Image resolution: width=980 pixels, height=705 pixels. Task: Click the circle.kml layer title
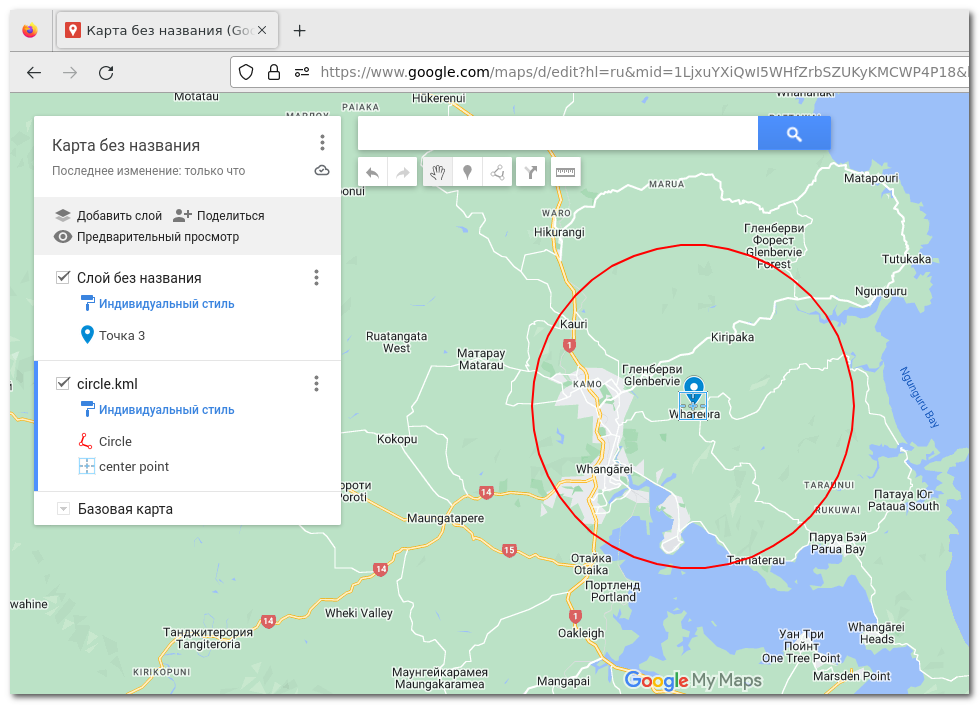[x=107, y=384]
